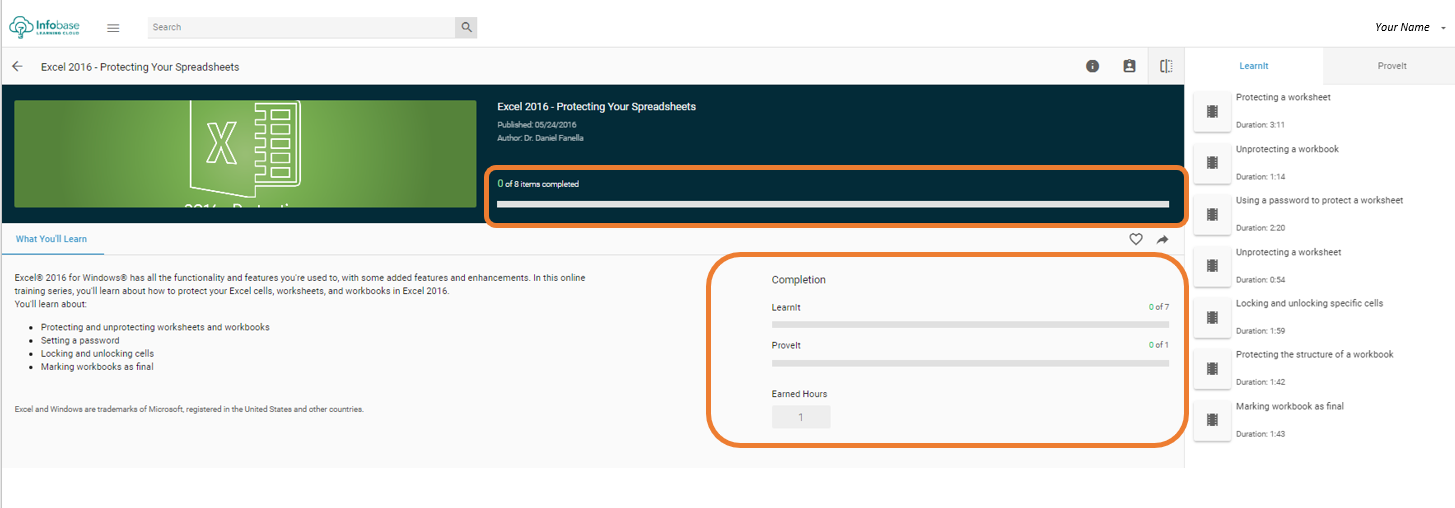This screenshot has height=508, width=1455.
Task: Open lesson 'Unprotecting a workbook'
Action: pos(1287,149)
